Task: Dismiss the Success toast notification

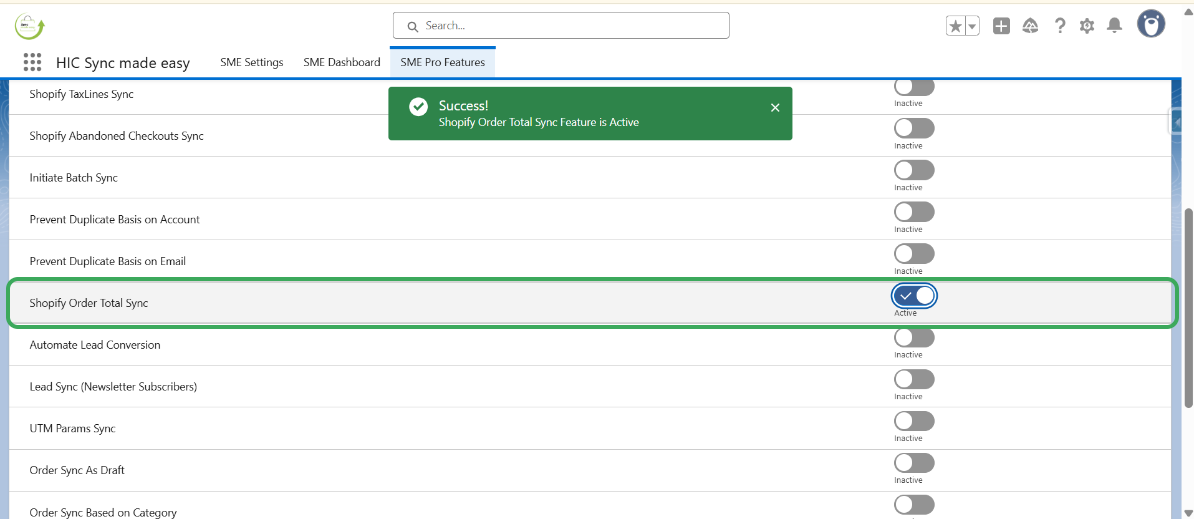Action: (775, 108)
